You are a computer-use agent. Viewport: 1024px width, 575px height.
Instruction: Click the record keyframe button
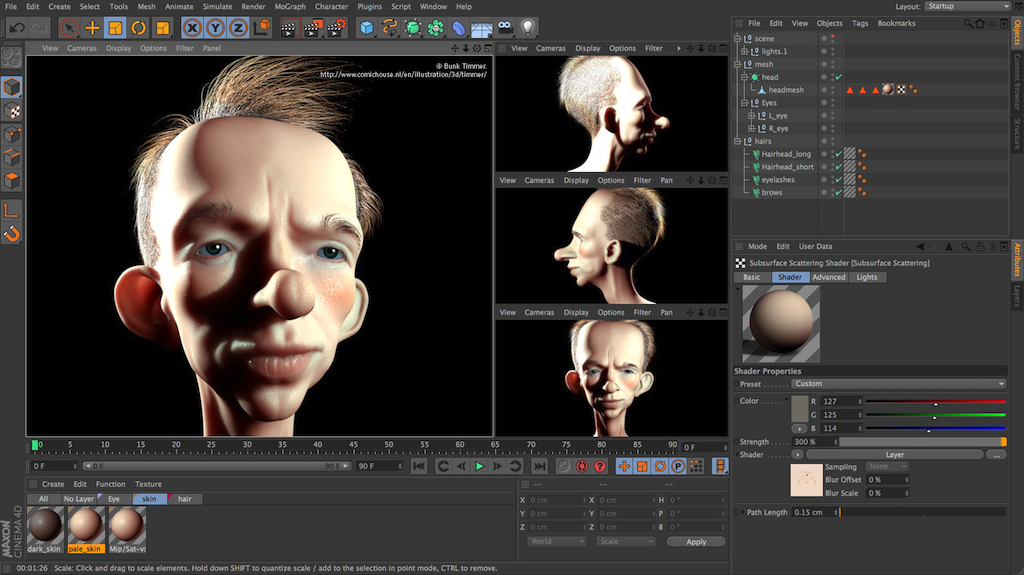click(563, 466)
